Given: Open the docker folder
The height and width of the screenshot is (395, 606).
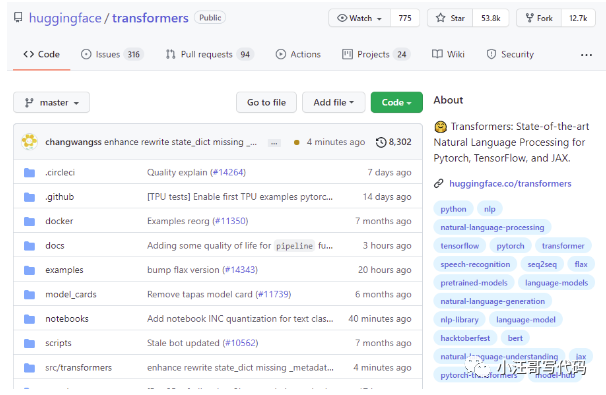Looking at the screenshot, I should click(59, 221).
